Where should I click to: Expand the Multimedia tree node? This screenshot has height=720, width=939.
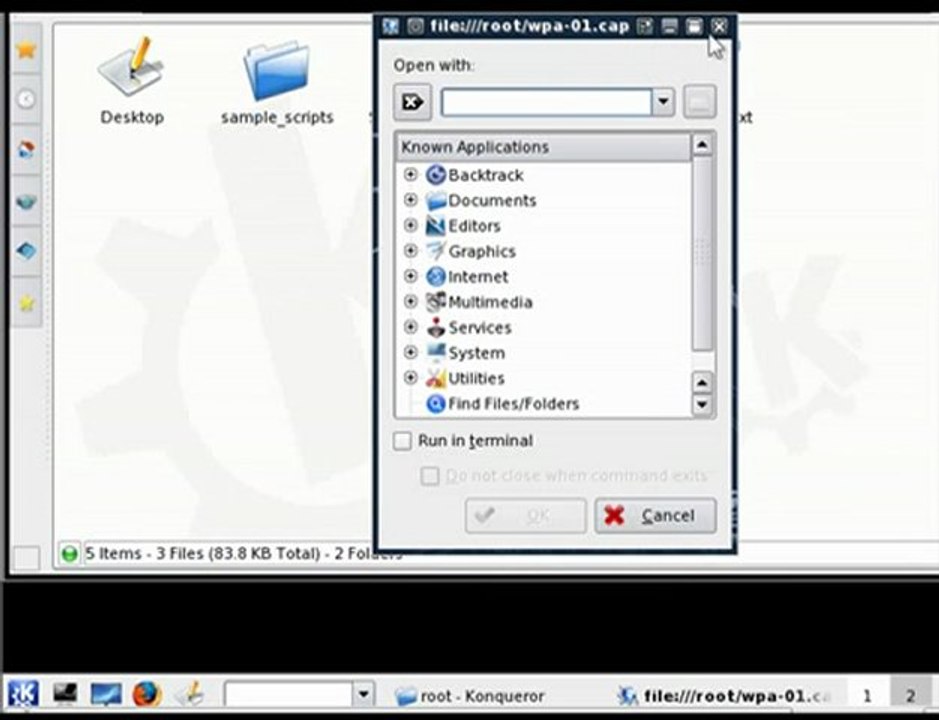pyautogui.click(x=411, y=301)
